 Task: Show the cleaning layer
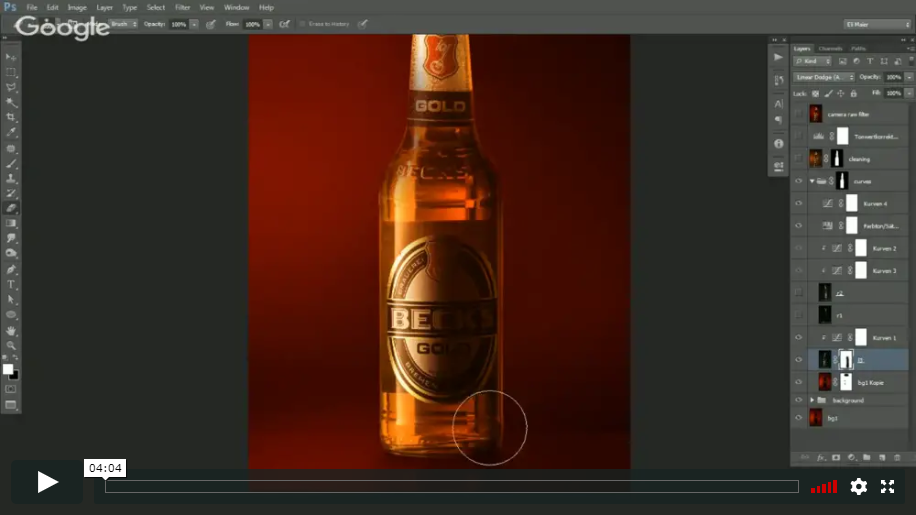tap(799, 159)
